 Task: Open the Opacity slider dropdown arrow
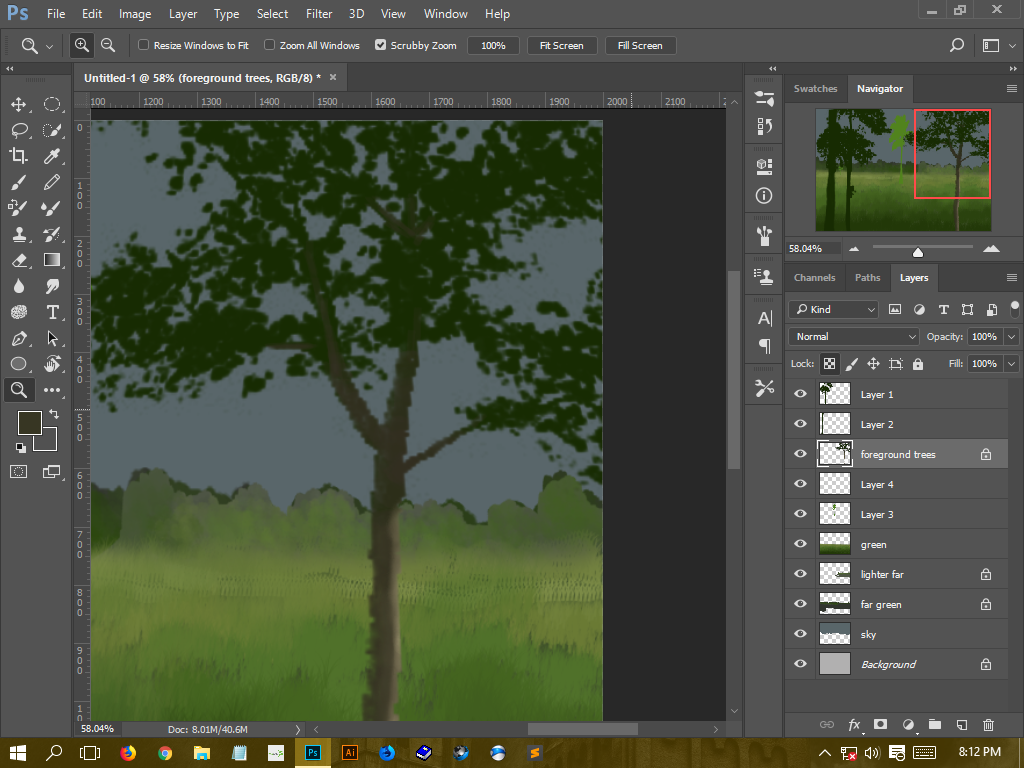tap(1012, 336)
